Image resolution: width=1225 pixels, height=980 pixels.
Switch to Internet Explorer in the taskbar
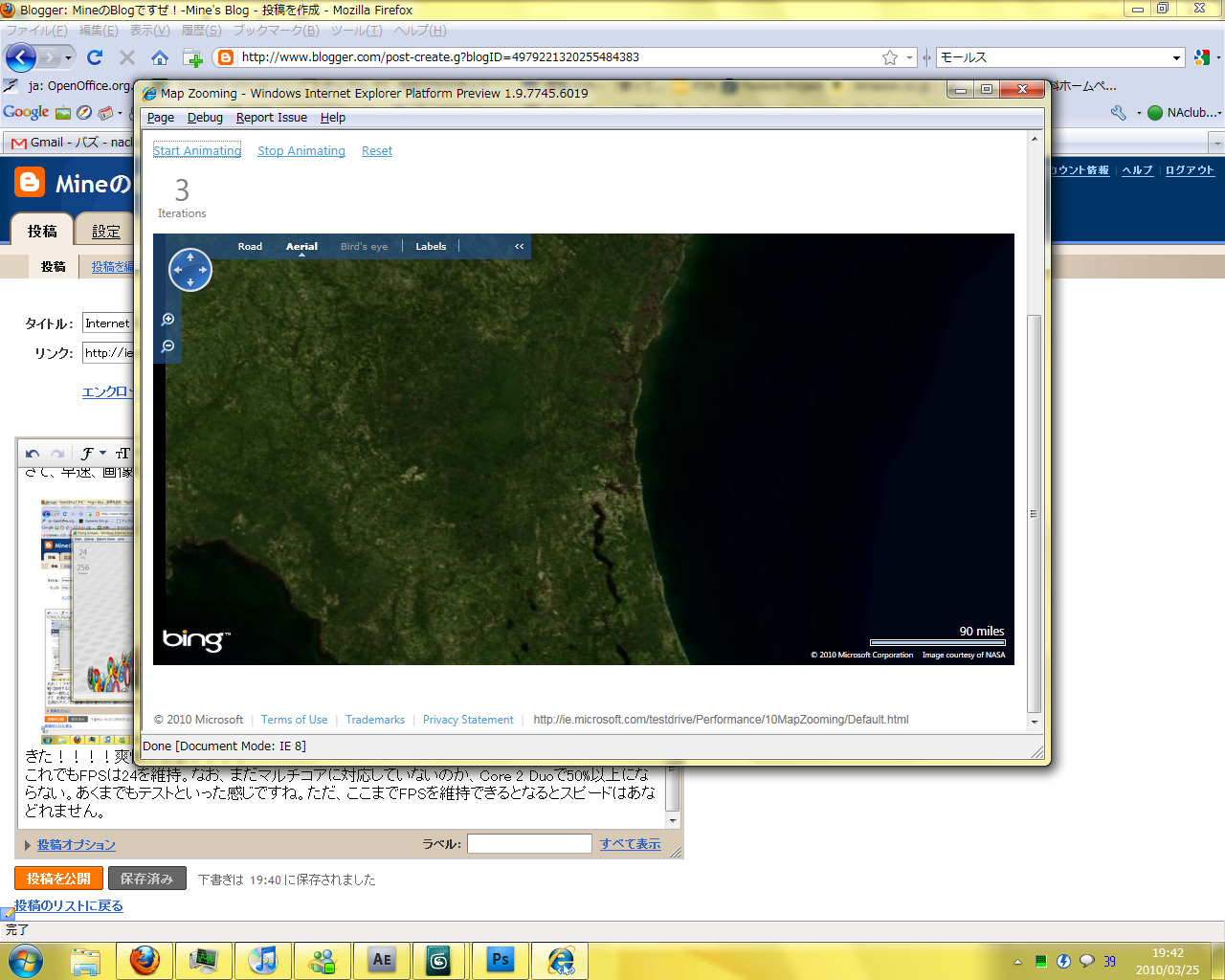pyautogui.click(x=560, y=960)
